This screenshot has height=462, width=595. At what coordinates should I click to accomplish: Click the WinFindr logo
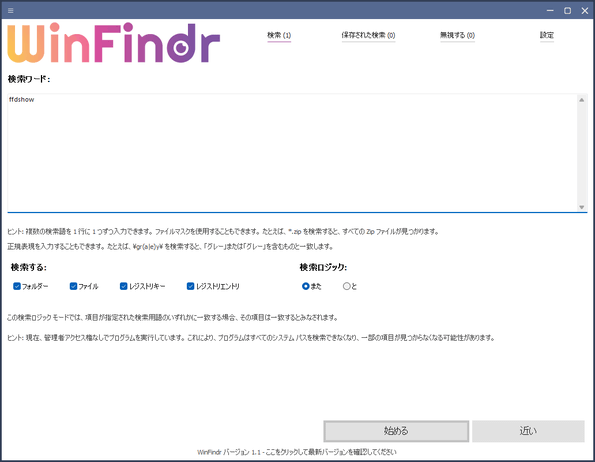(x=113, y=42)
